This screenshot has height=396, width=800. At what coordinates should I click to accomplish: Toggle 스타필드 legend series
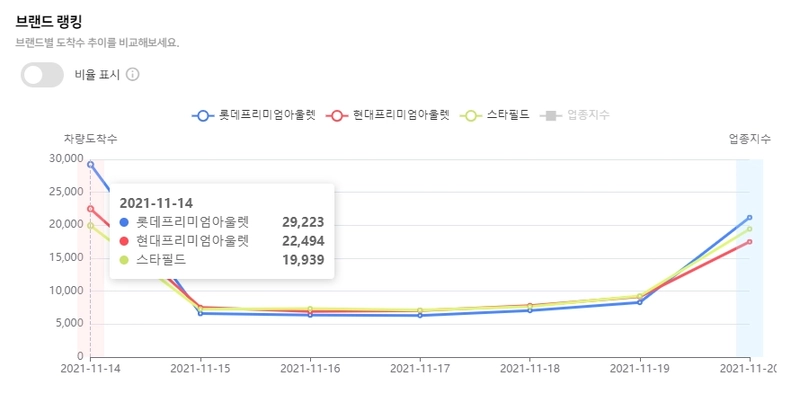pos(494,115)
